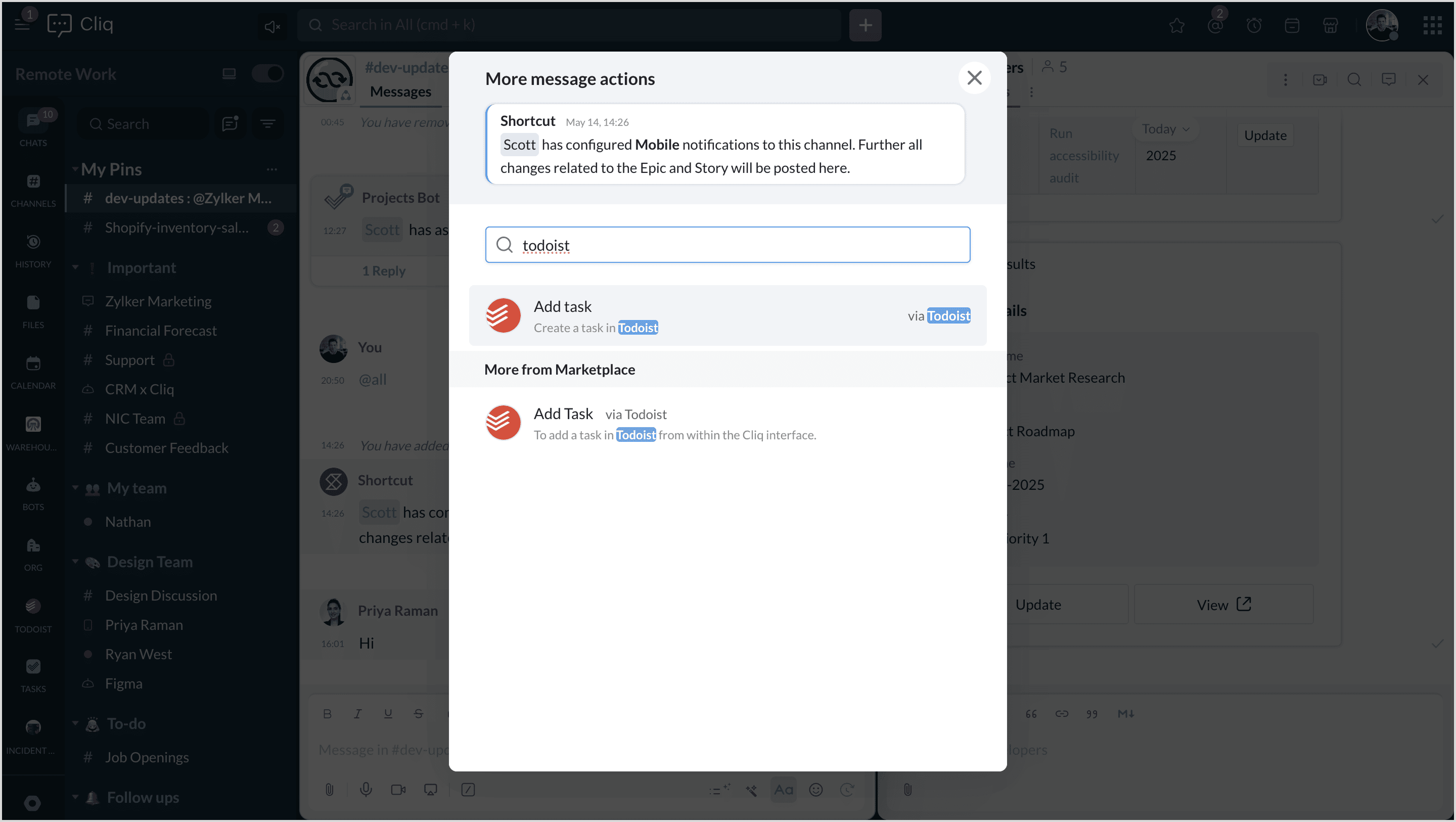
Task: Collapse the My Pins section
Action: pos(75,168)
